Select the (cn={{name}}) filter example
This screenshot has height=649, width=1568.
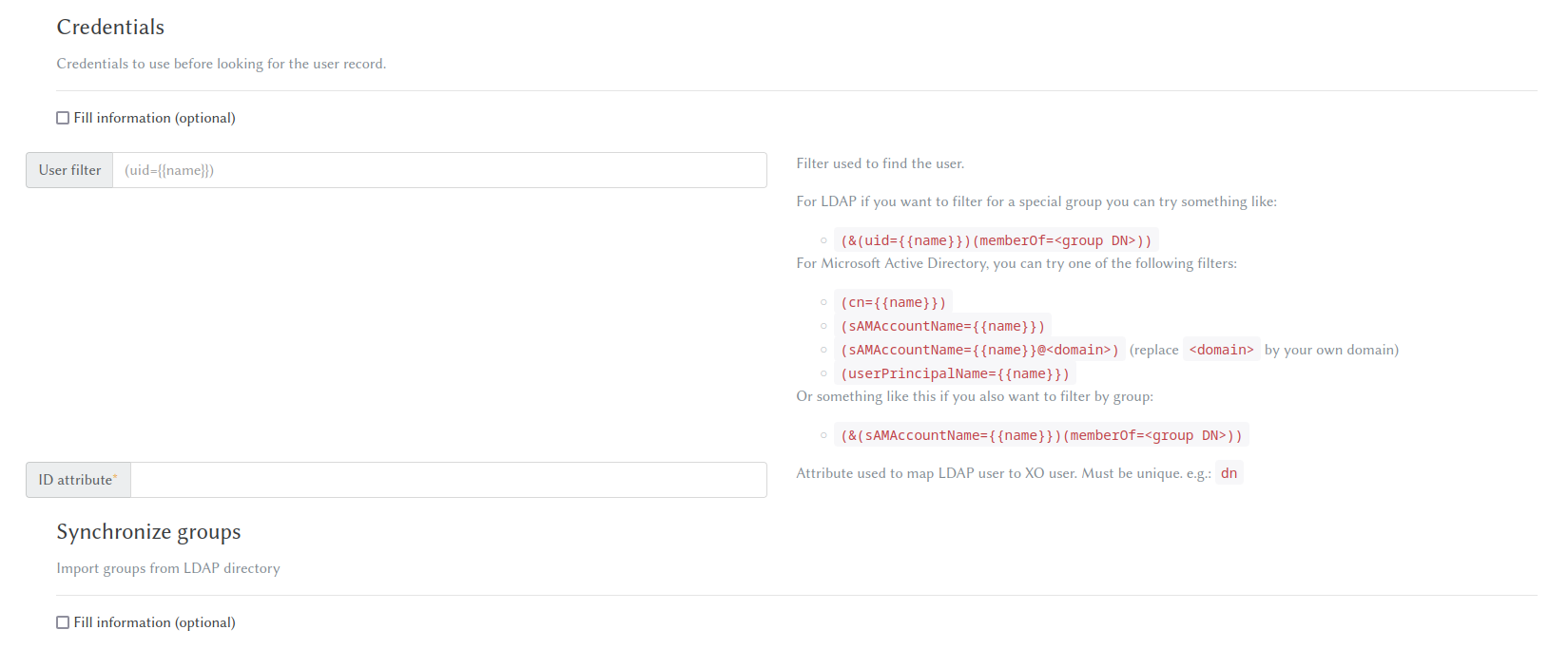893,302
